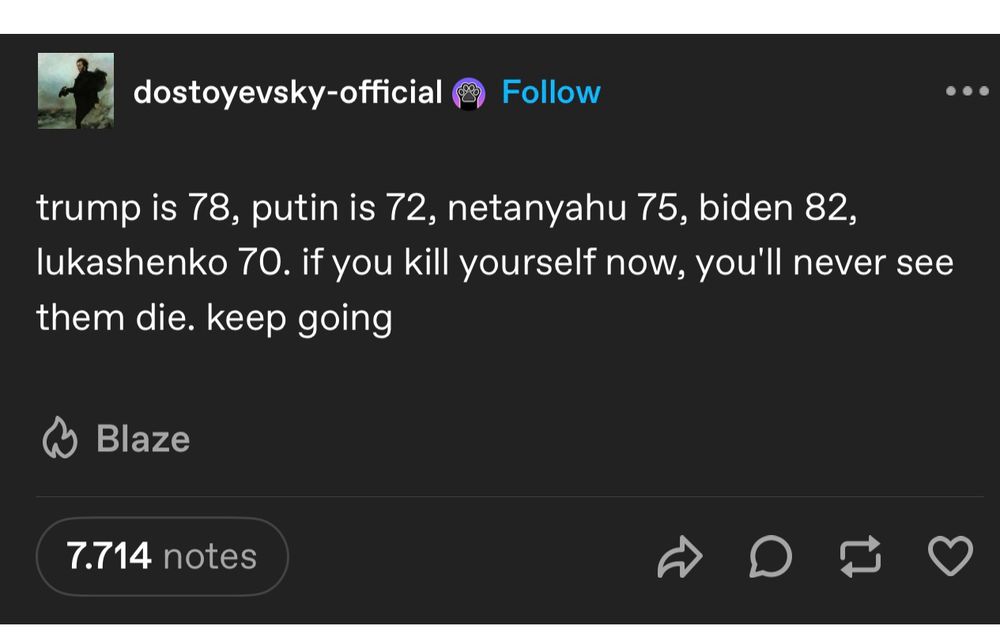Click the Blaze flame icon
This screenshot has width=1000, height=633.
pyautogui.click(x=60, y=439)
